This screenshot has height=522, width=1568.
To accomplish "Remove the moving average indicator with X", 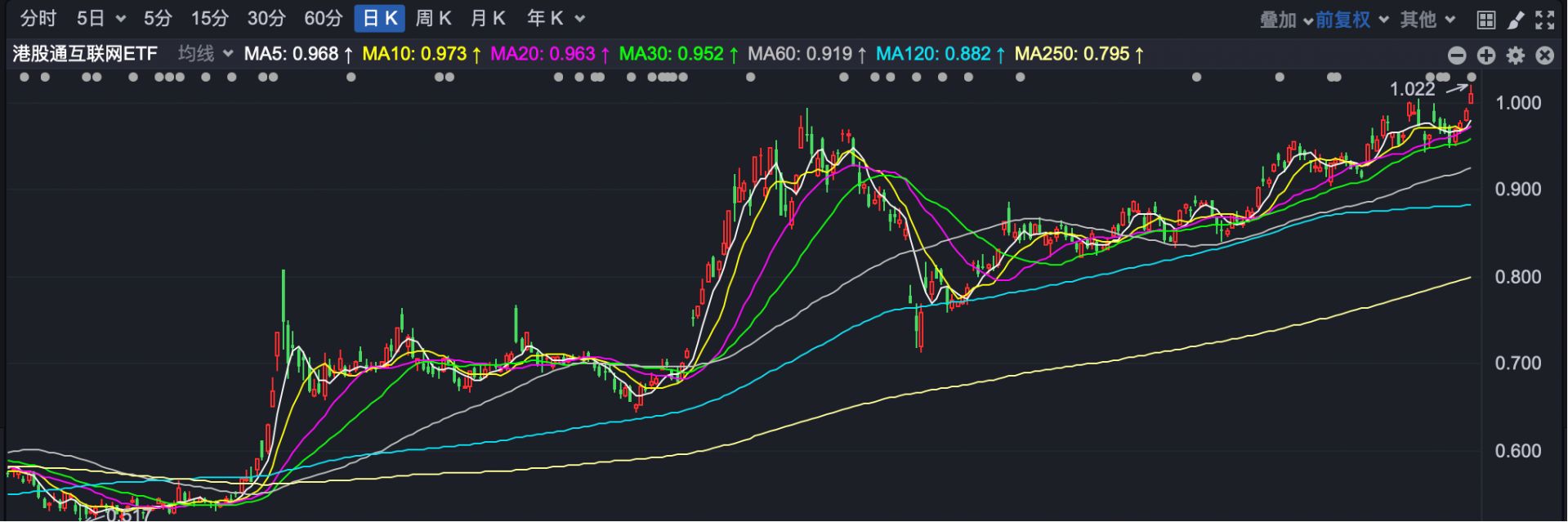I will point(1544,55).
